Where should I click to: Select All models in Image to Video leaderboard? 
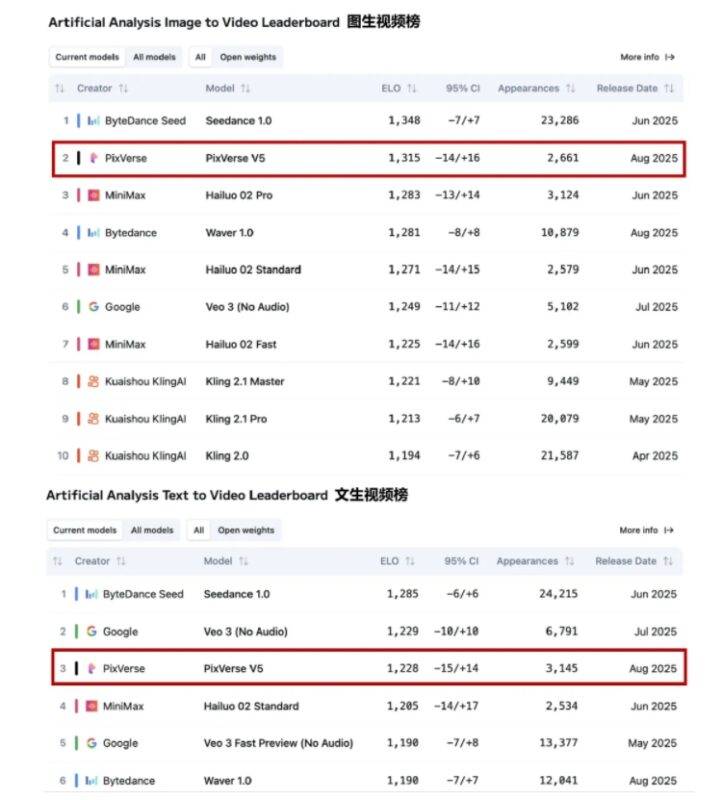pos(154,57)
